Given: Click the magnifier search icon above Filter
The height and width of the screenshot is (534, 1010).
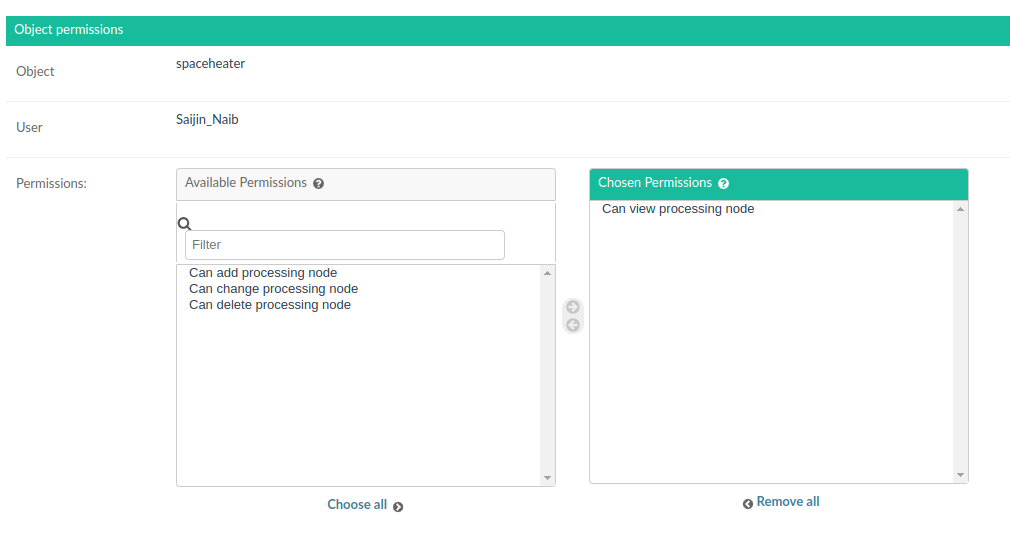Looking at the screenshot, I should tap(184, 224).
